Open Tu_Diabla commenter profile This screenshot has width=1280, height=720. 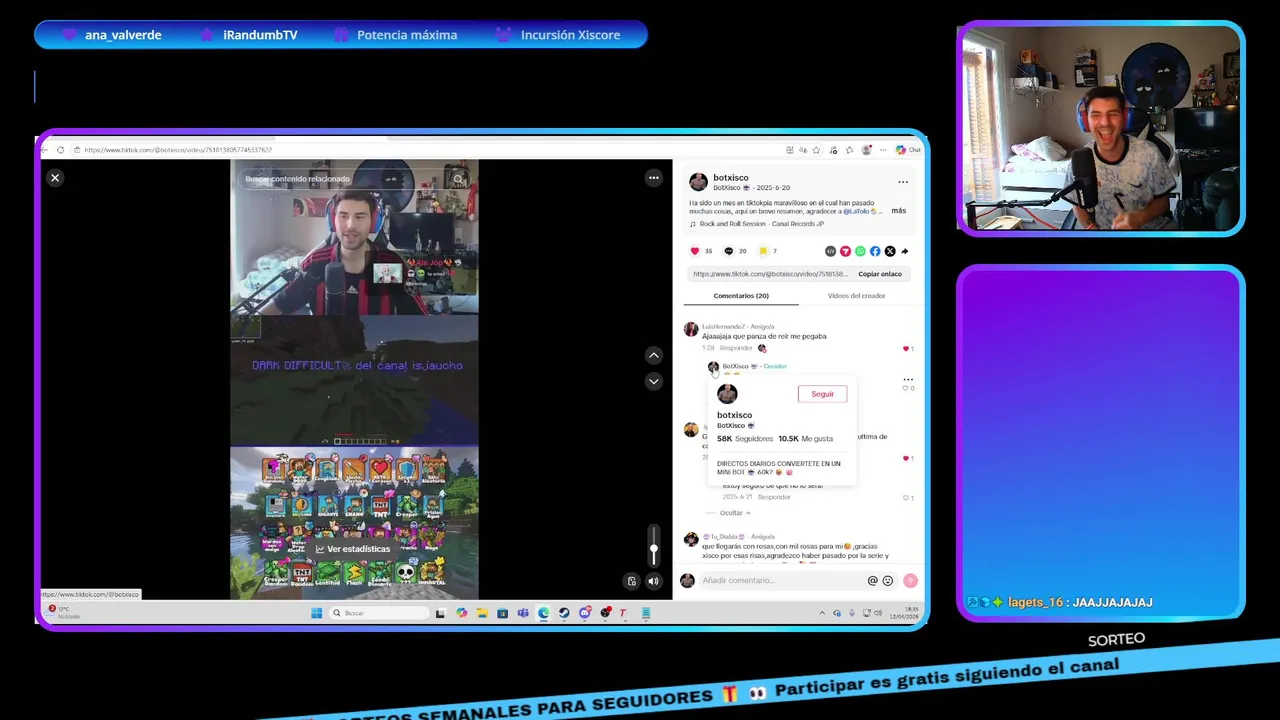click(x=691, y=539)
